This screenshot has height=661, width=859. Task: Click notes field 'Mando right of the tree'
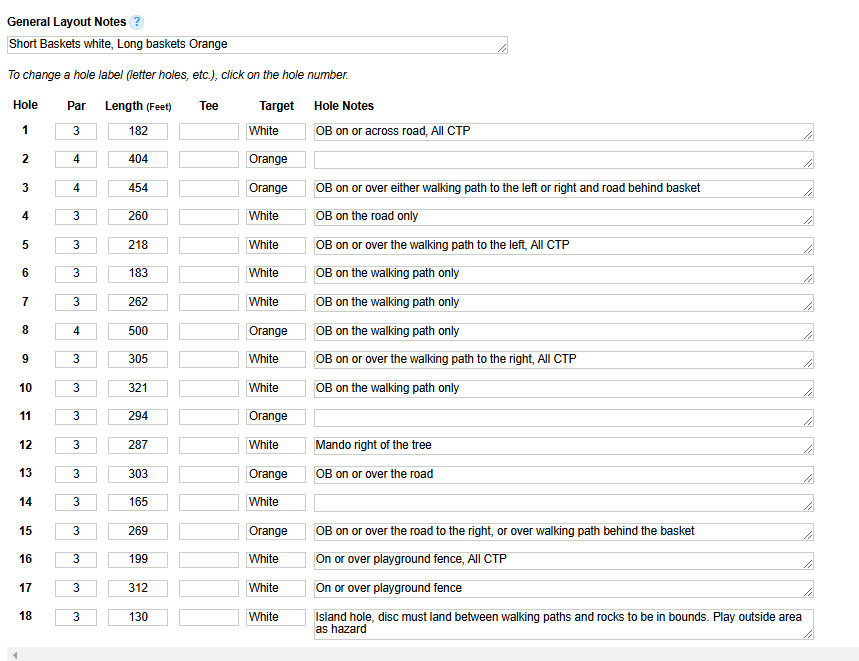(564, 446)
